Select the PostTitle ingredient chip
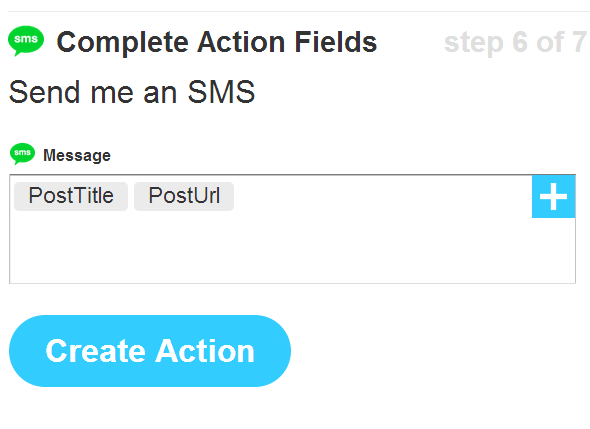 (x=71, y=196)
